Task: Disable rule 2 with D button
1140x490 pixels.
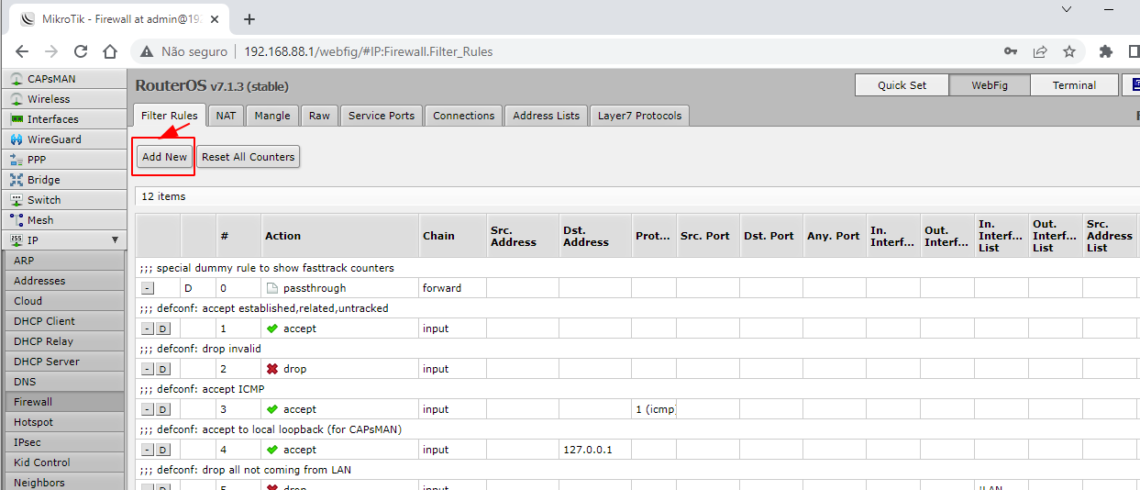Action: tap(163, 369)
